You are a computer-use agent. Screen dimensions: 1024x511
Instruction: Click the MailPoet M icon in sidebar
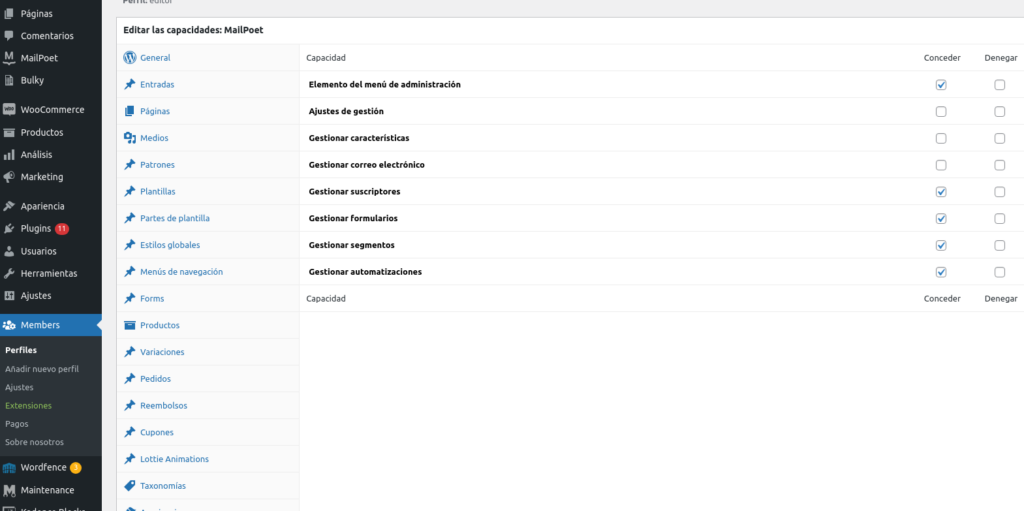[9, 58]
